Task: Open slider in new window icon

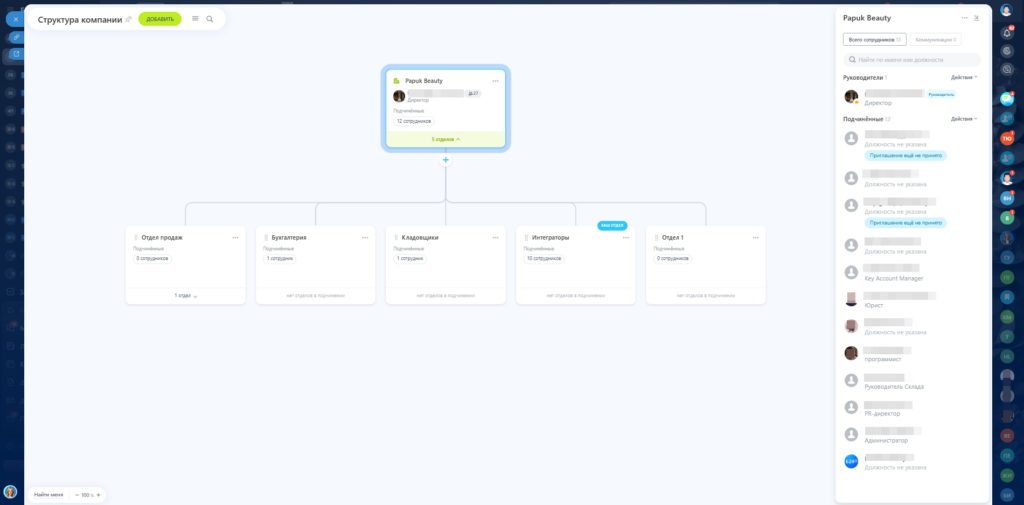Action: [x=16, y=54]
